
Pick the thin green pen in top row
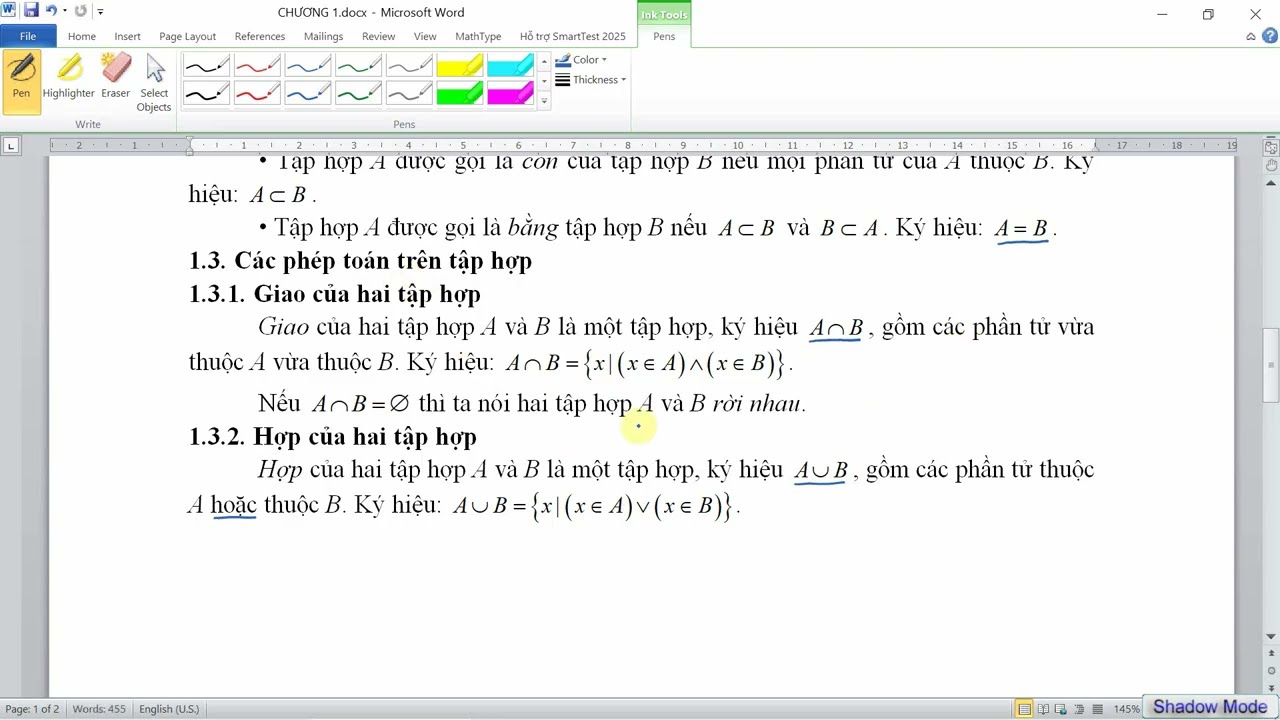(359, 67)
